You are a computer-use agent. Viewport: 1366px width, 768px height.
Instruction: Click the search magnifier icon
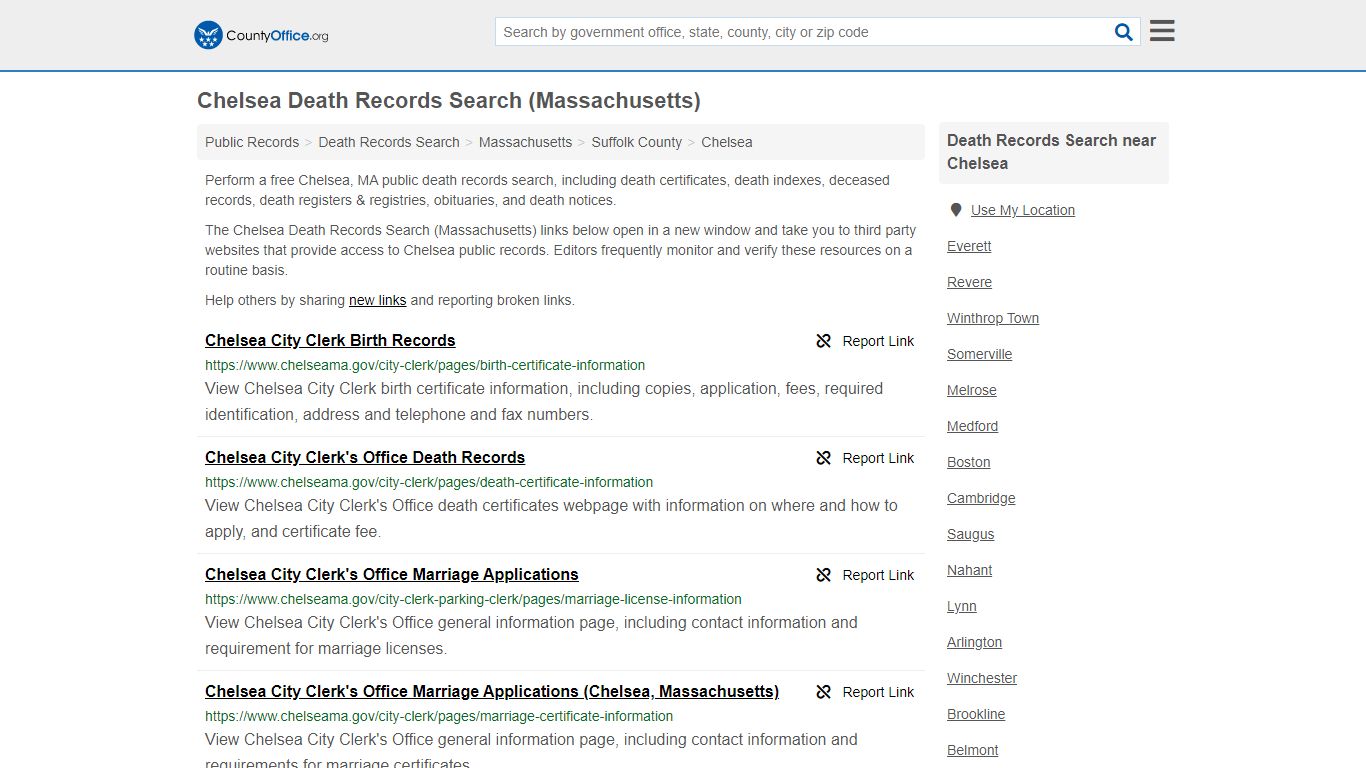point(1124,32)
